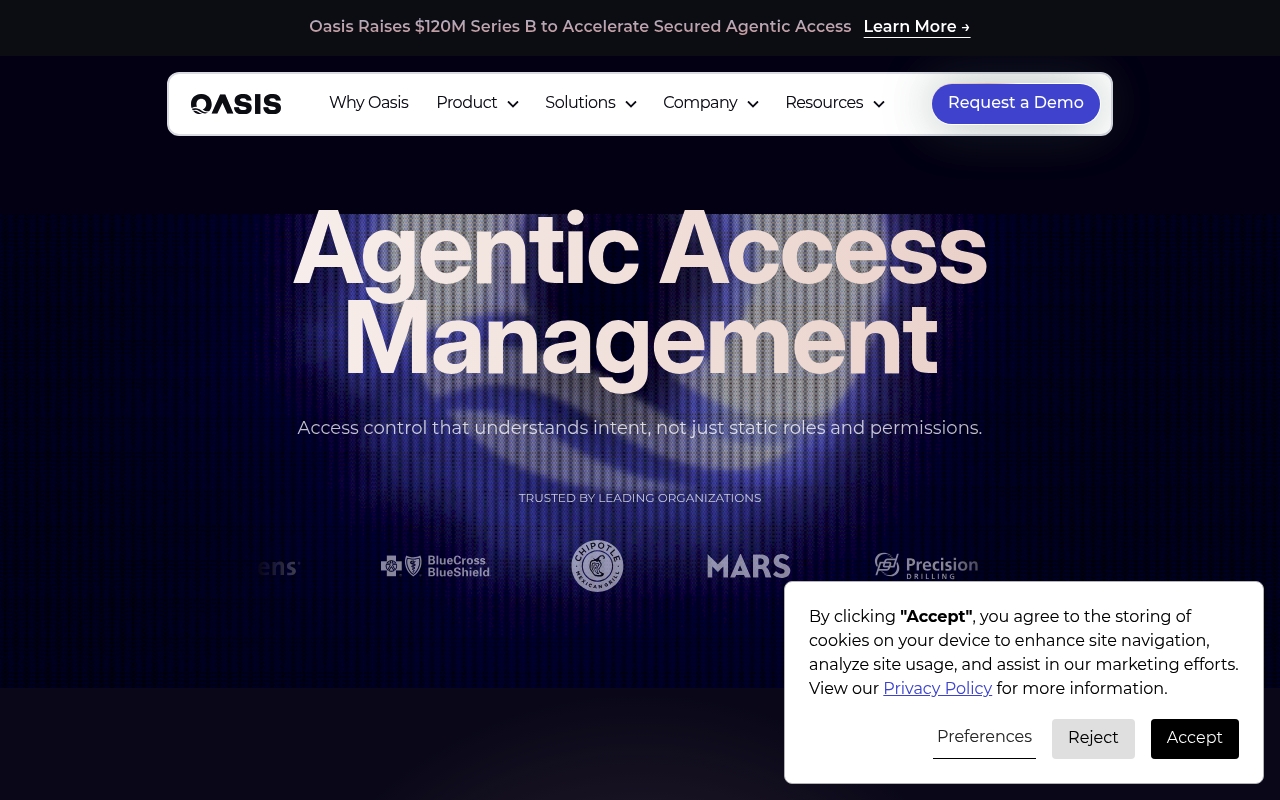Expand the Resources dropdown chevron
The width and height of the screenshot is (1280, 800).
(879, 104)
